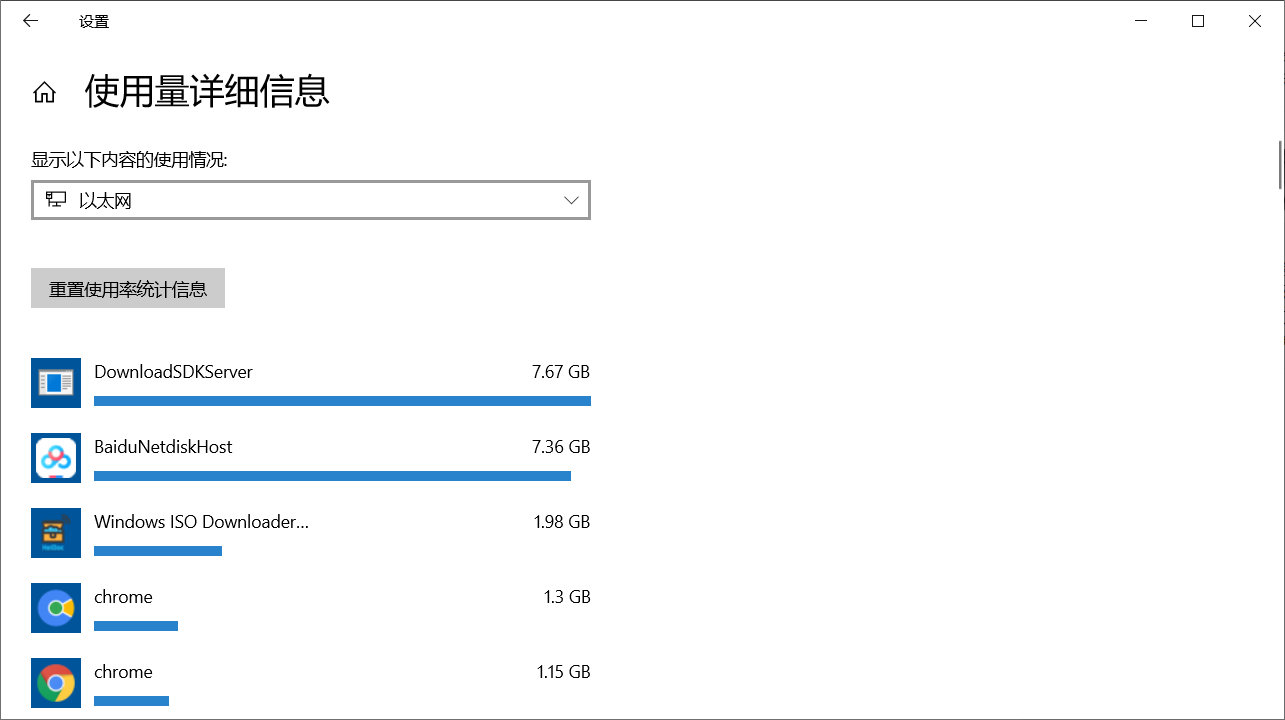Click the 1.98 GB usage label
The width and height of the screenshot is (1285, 720).
click(562, 521)
